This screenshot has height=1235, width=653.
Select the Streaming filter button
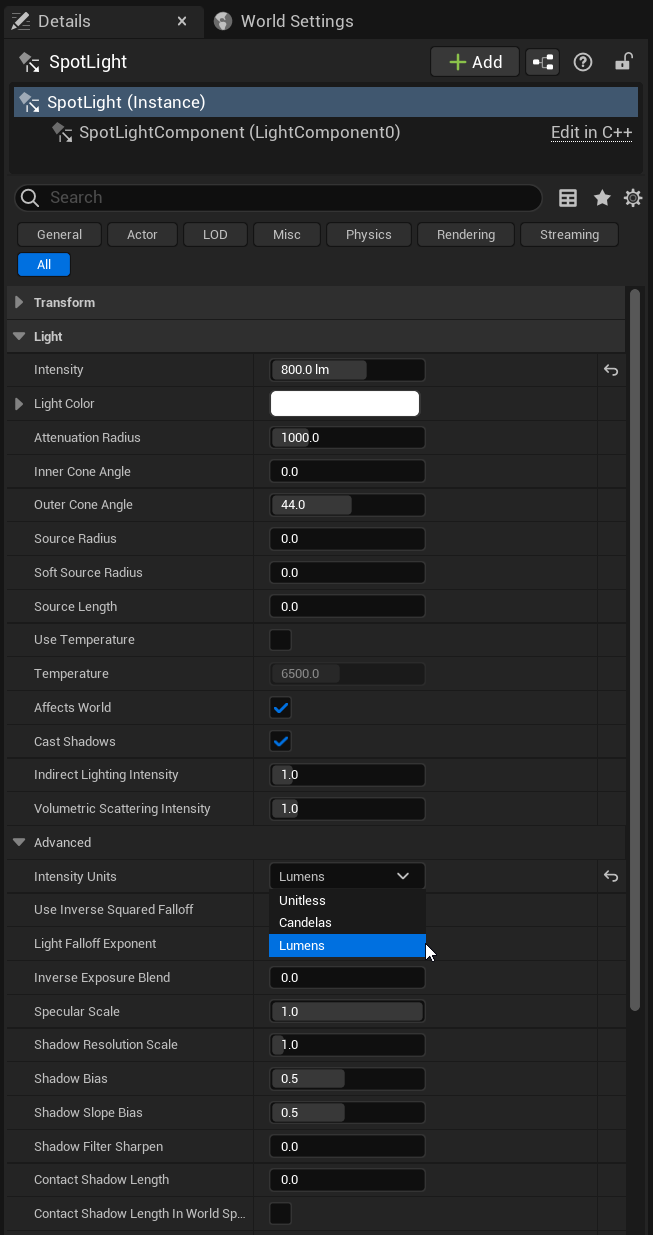click(569, 235)
